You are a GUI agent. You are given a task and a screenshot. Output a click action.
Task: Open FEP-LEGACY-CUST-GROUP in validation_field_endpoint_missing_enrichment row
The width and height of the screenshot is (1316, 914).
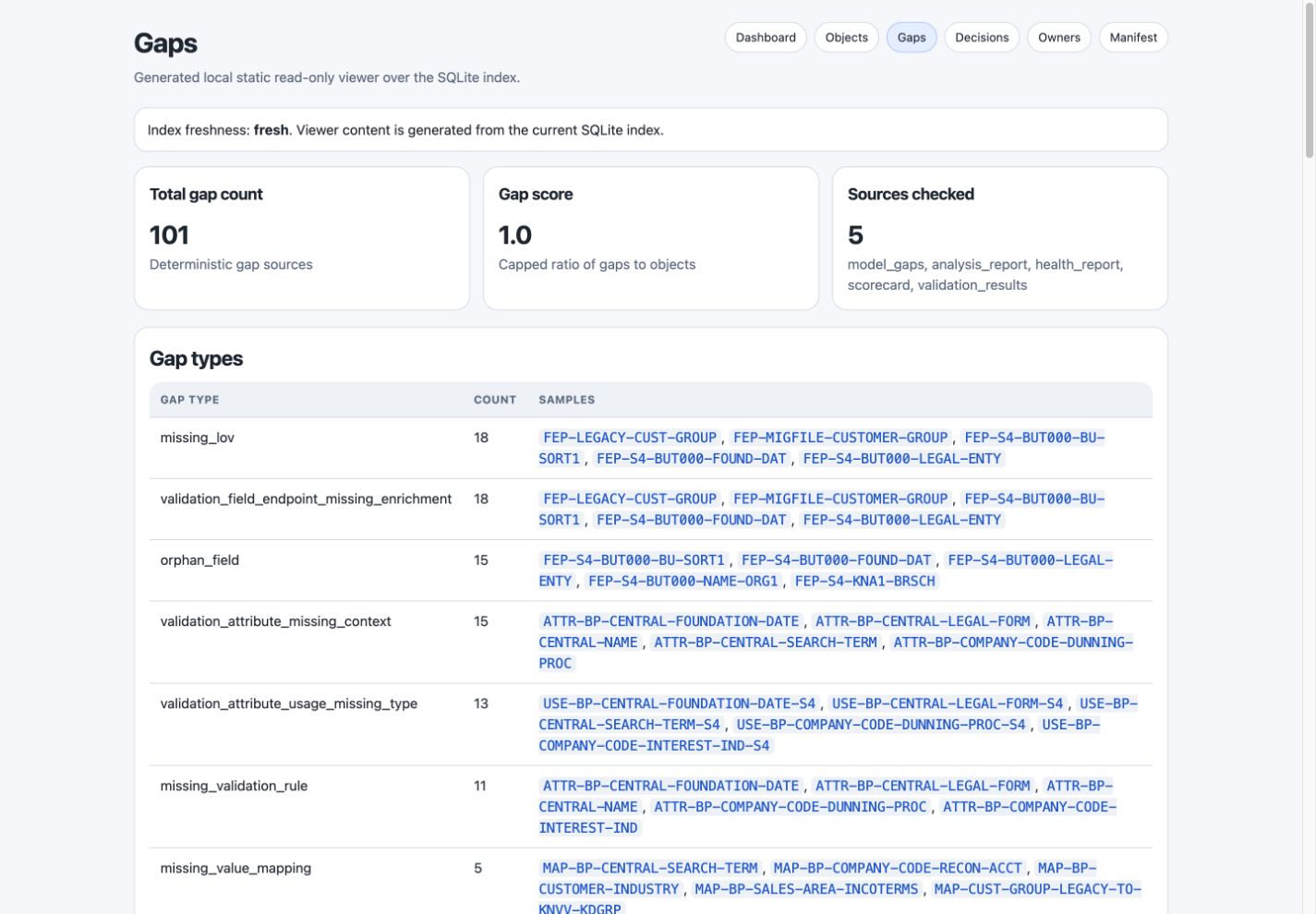click(x=630, y=499)
